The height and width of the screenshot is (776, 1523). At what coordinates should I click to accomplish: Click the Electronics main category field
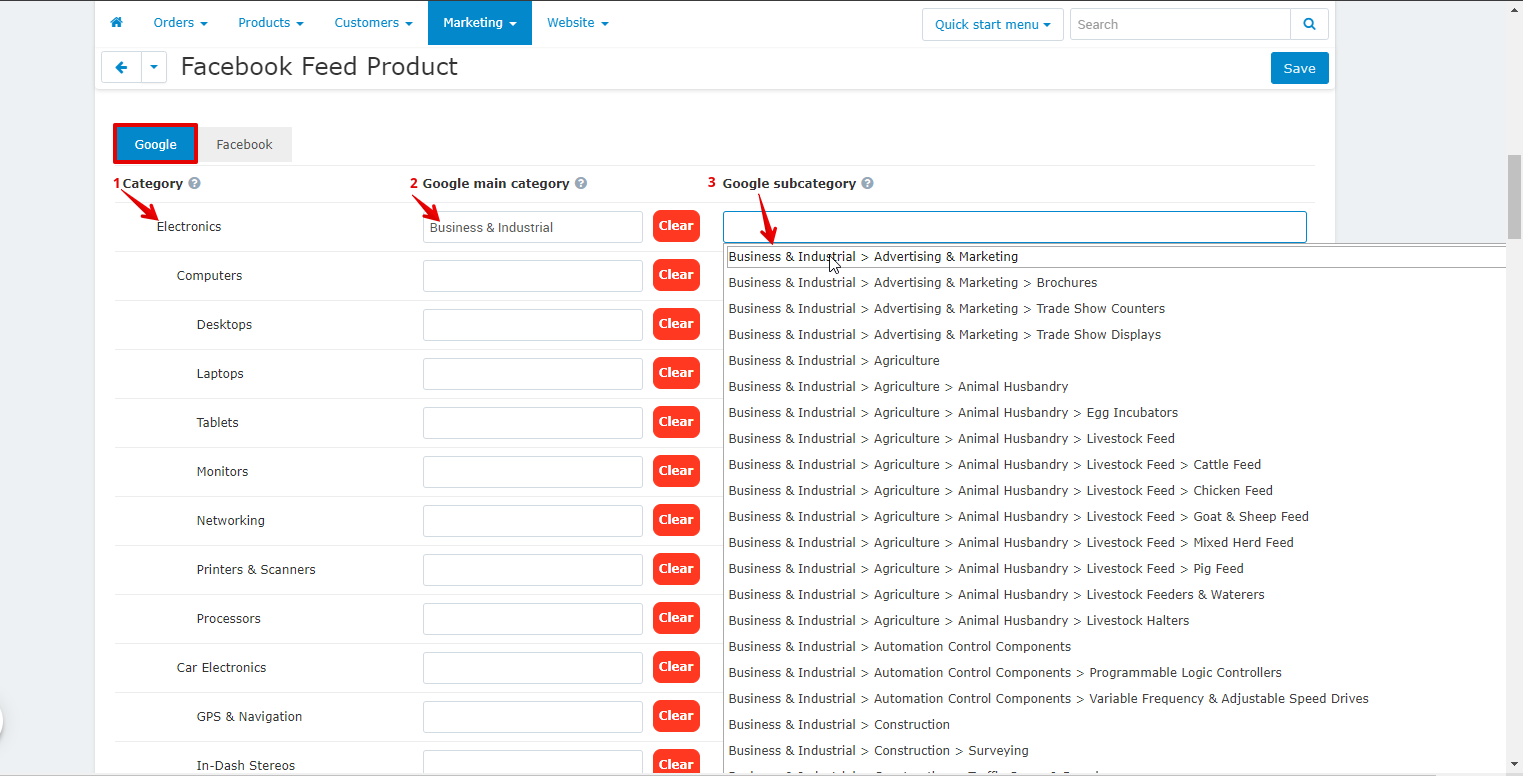[533, 227]
